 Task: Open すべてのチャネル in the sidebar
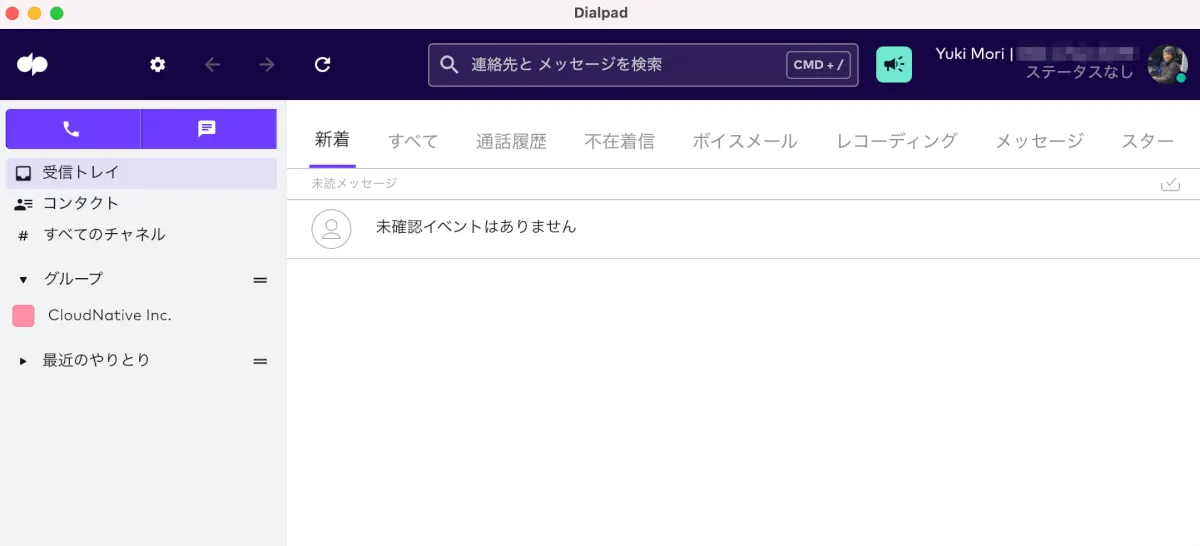coord(141,235)
